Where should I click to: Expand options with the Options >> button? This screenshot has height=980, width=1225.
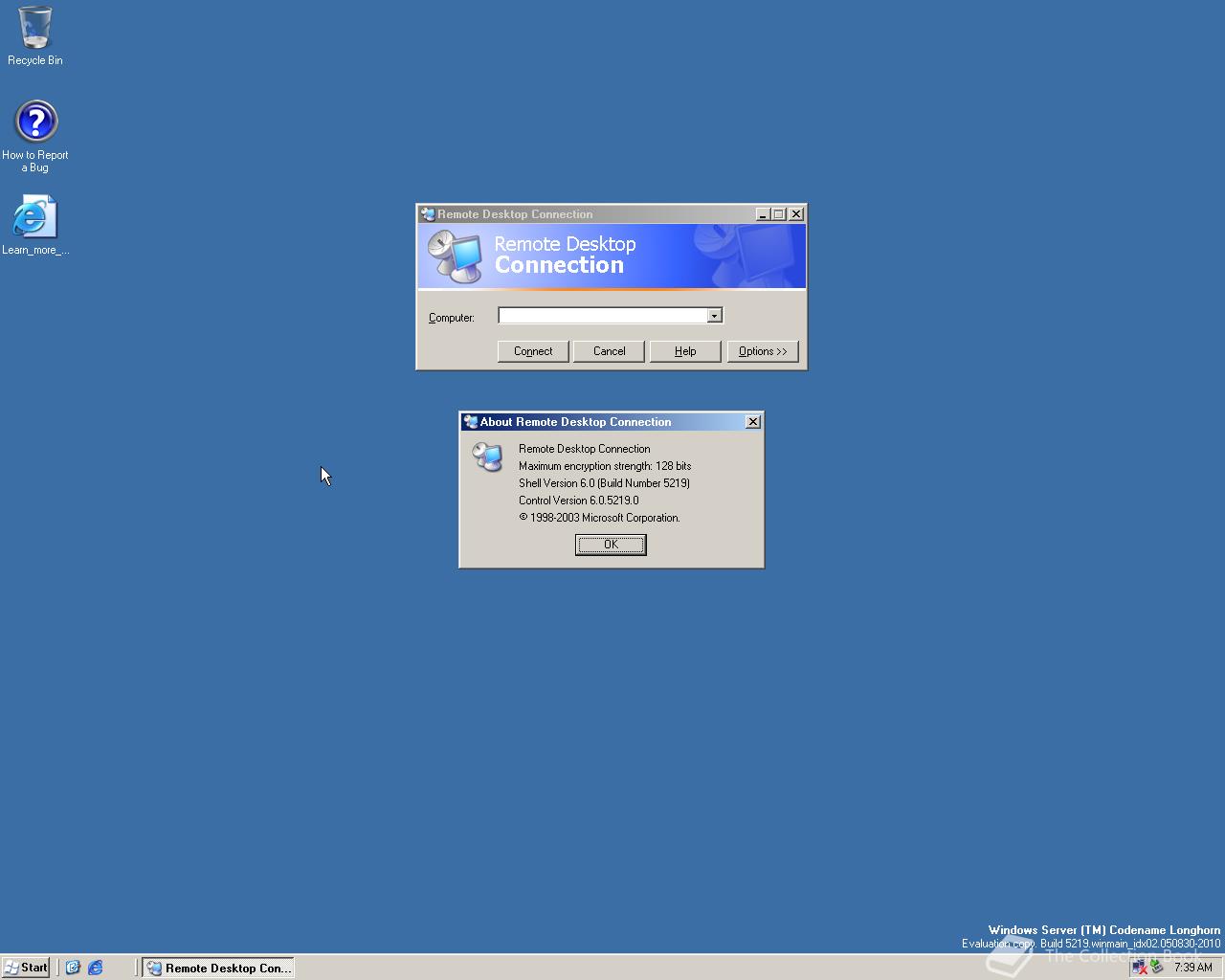click(763, 351)
